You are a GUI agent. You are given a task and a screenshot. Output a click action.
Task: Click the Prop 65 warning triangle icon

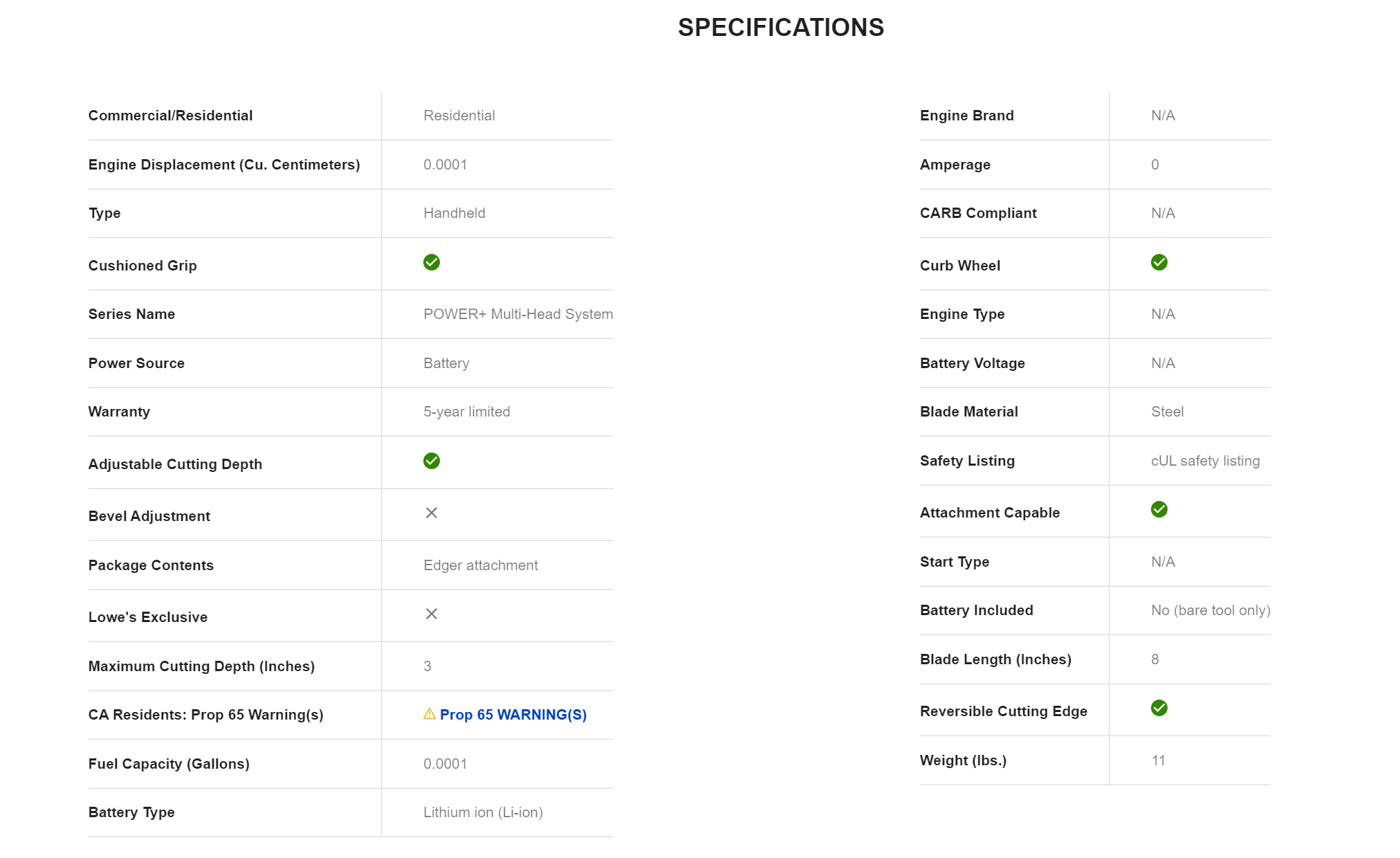[430, 714]
